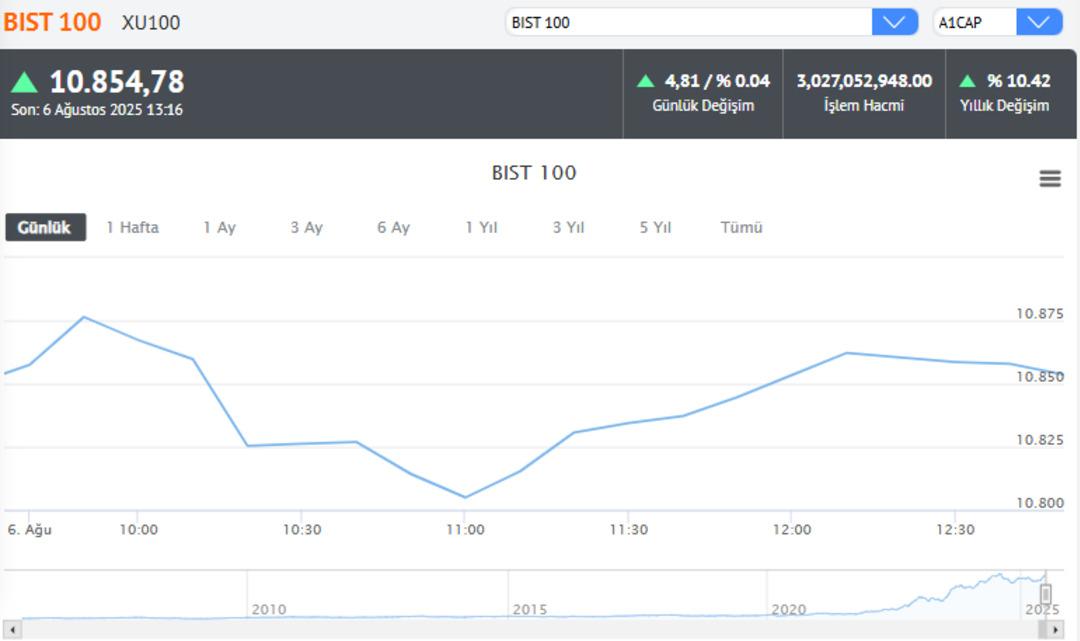Click the navigator scroll right arrow
This screenshot has height=641, width=1080.
coord(1055,629)
